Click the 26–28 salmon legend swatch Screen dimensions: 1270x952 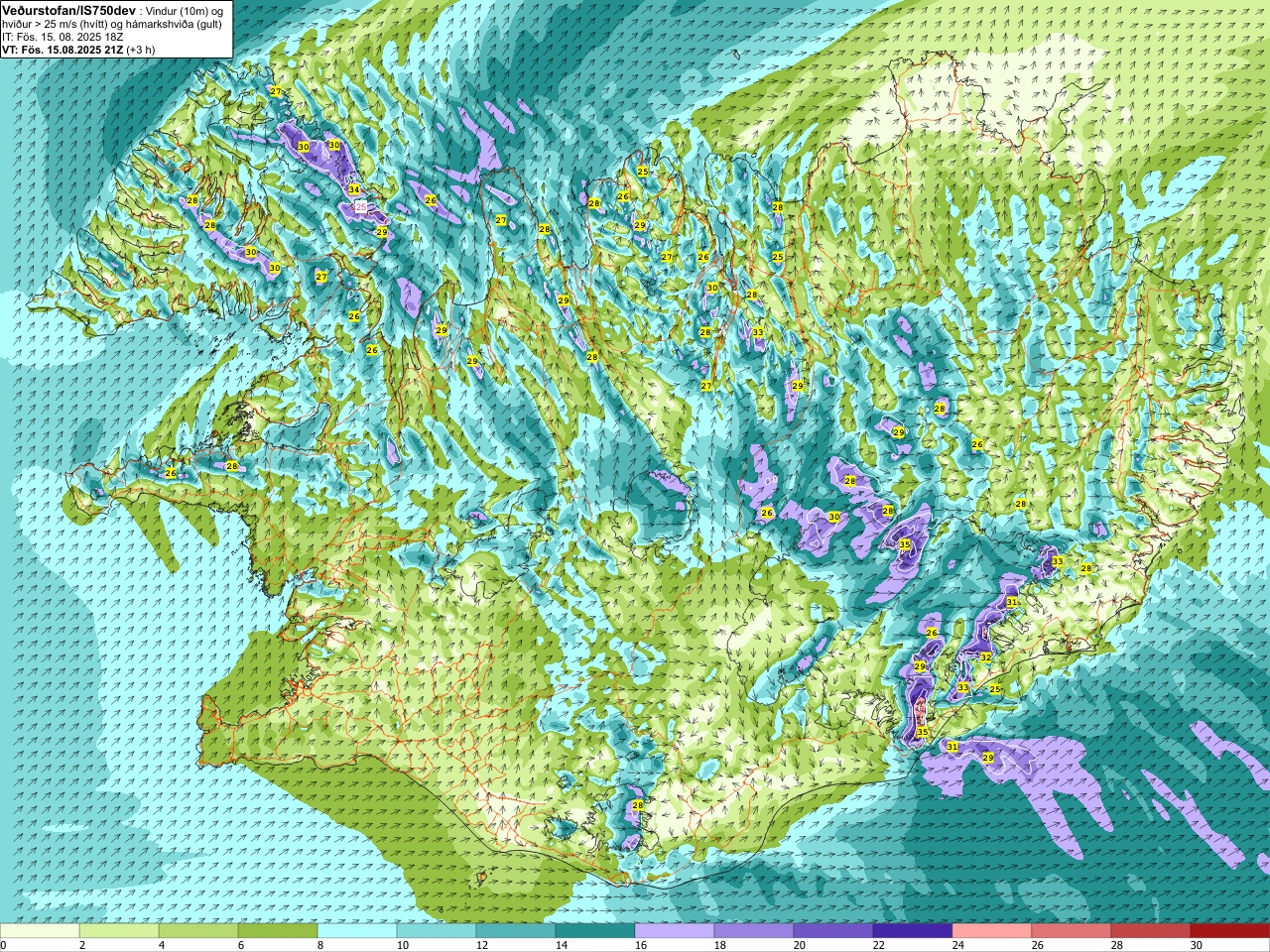[x=1072, y=931]
